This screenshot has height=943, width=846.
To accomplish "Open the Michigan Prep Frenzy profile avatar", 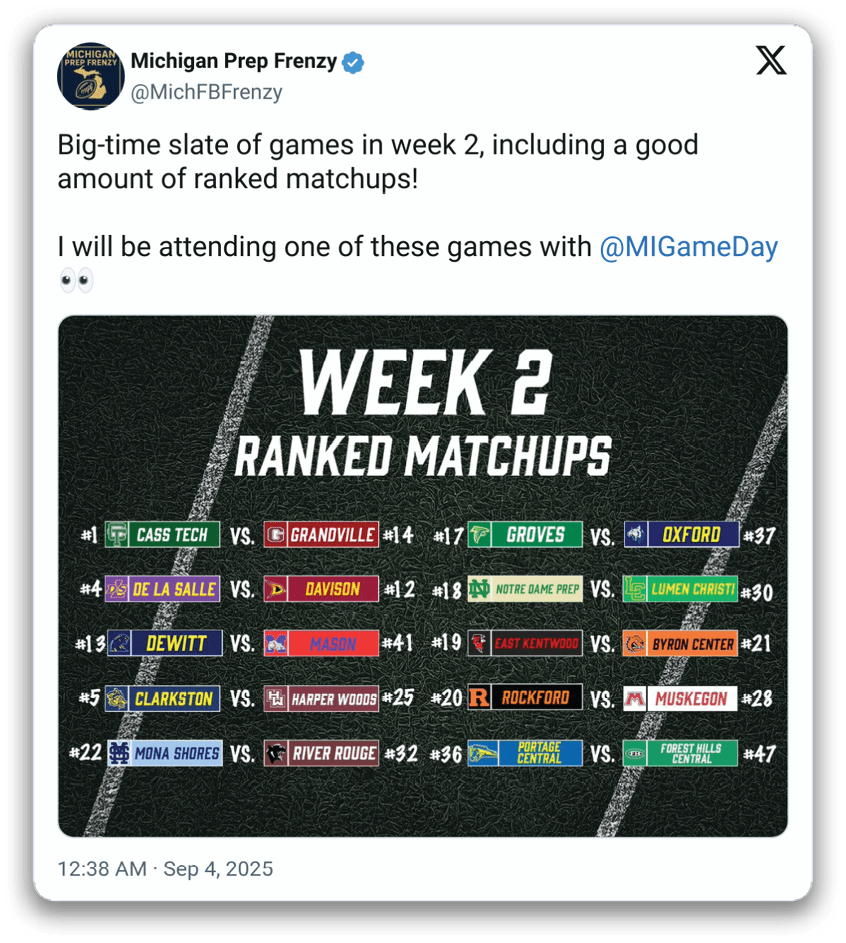I will point(90,75).
